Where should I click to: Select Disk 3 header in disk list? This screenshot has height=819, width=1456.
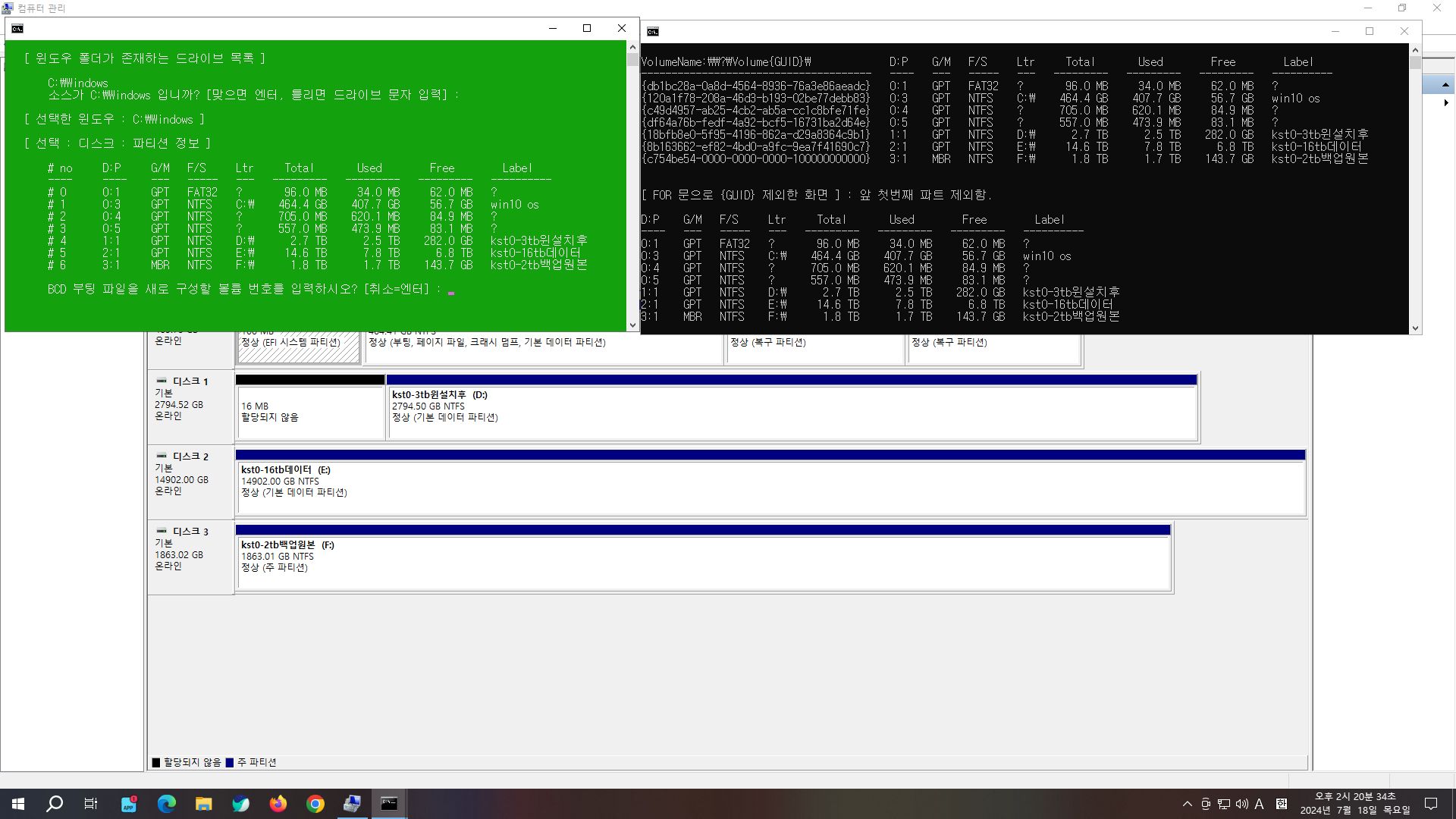(x=190, y=557)
